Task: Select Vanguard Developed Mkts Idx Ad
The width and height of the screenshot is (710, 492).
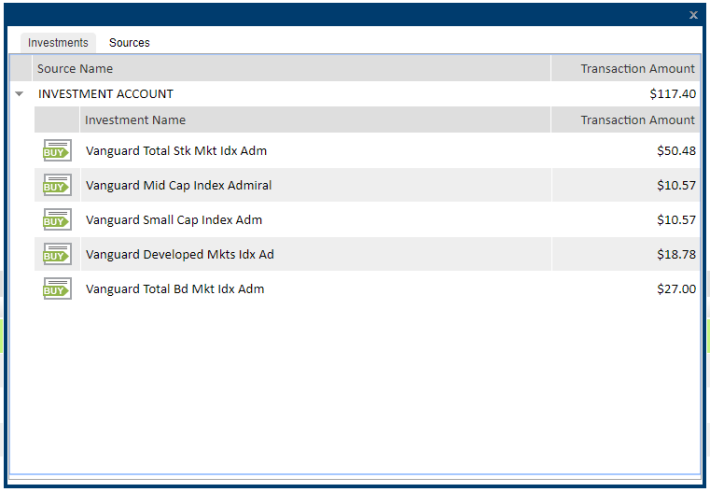Action: (180, 254)
